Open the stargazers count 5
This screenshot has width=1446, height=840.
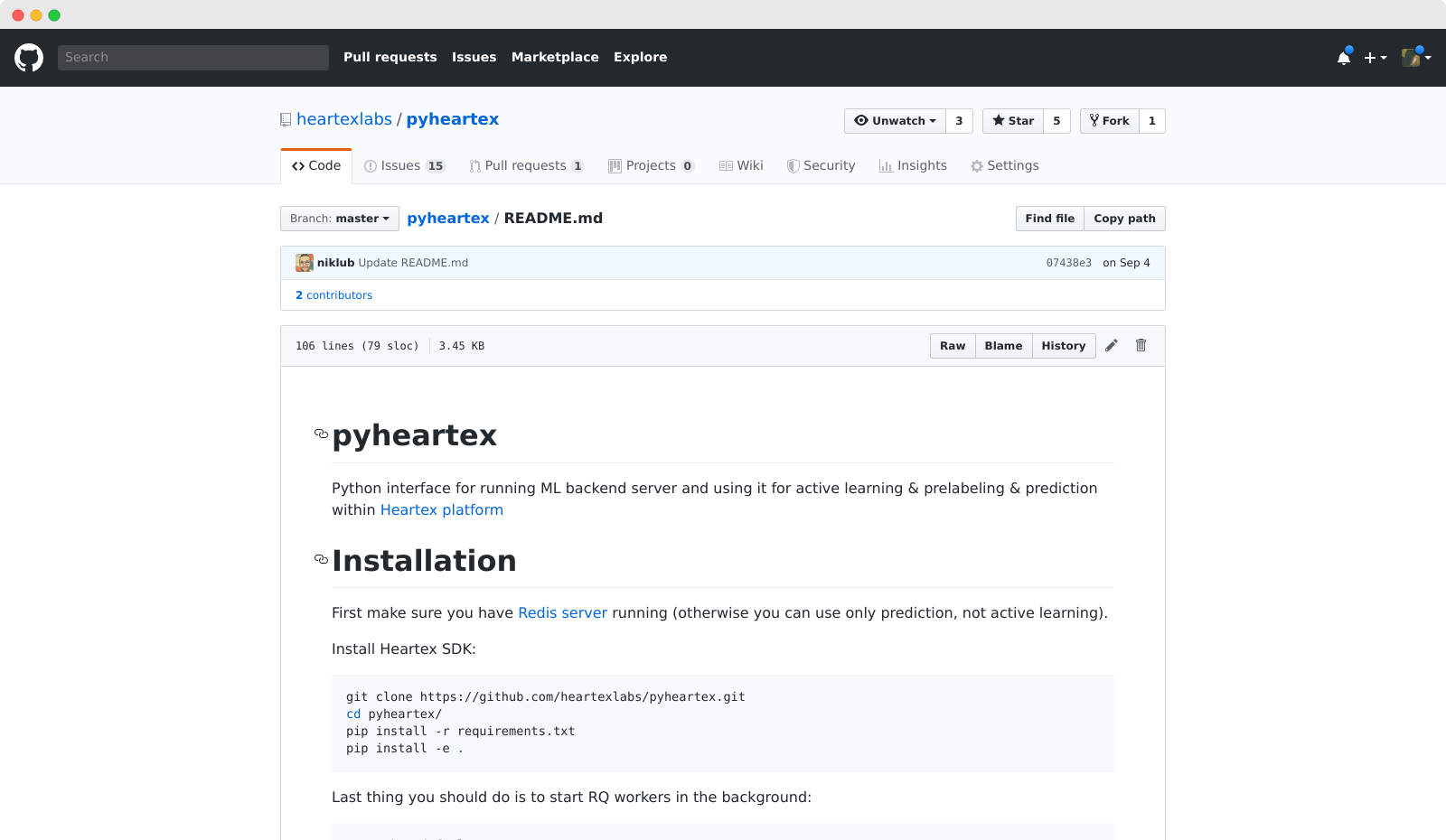click(1056, 121)
